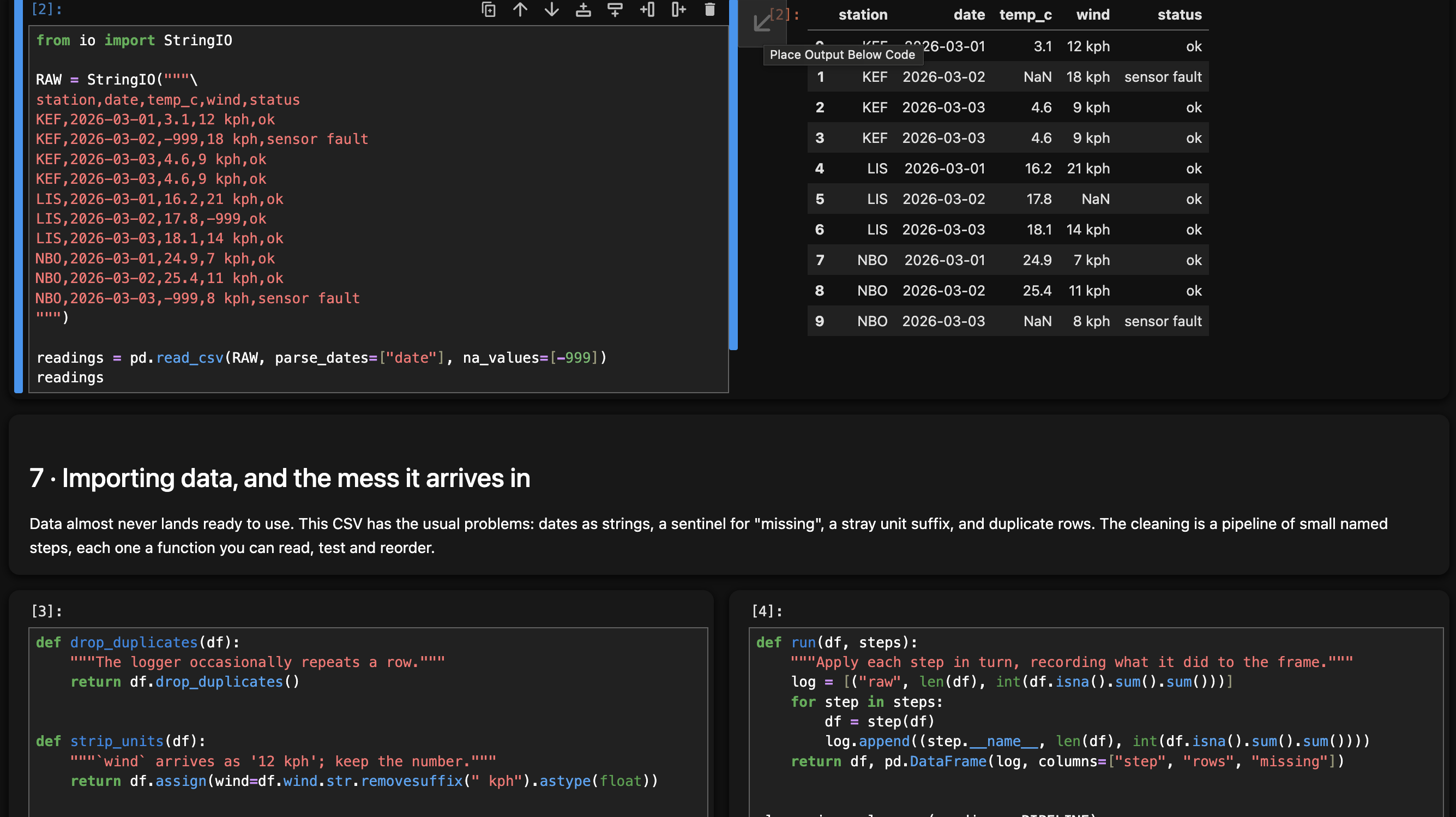Click into the code editor of cell [3]
The image size is (1456, 817).
tap(368, 722)
